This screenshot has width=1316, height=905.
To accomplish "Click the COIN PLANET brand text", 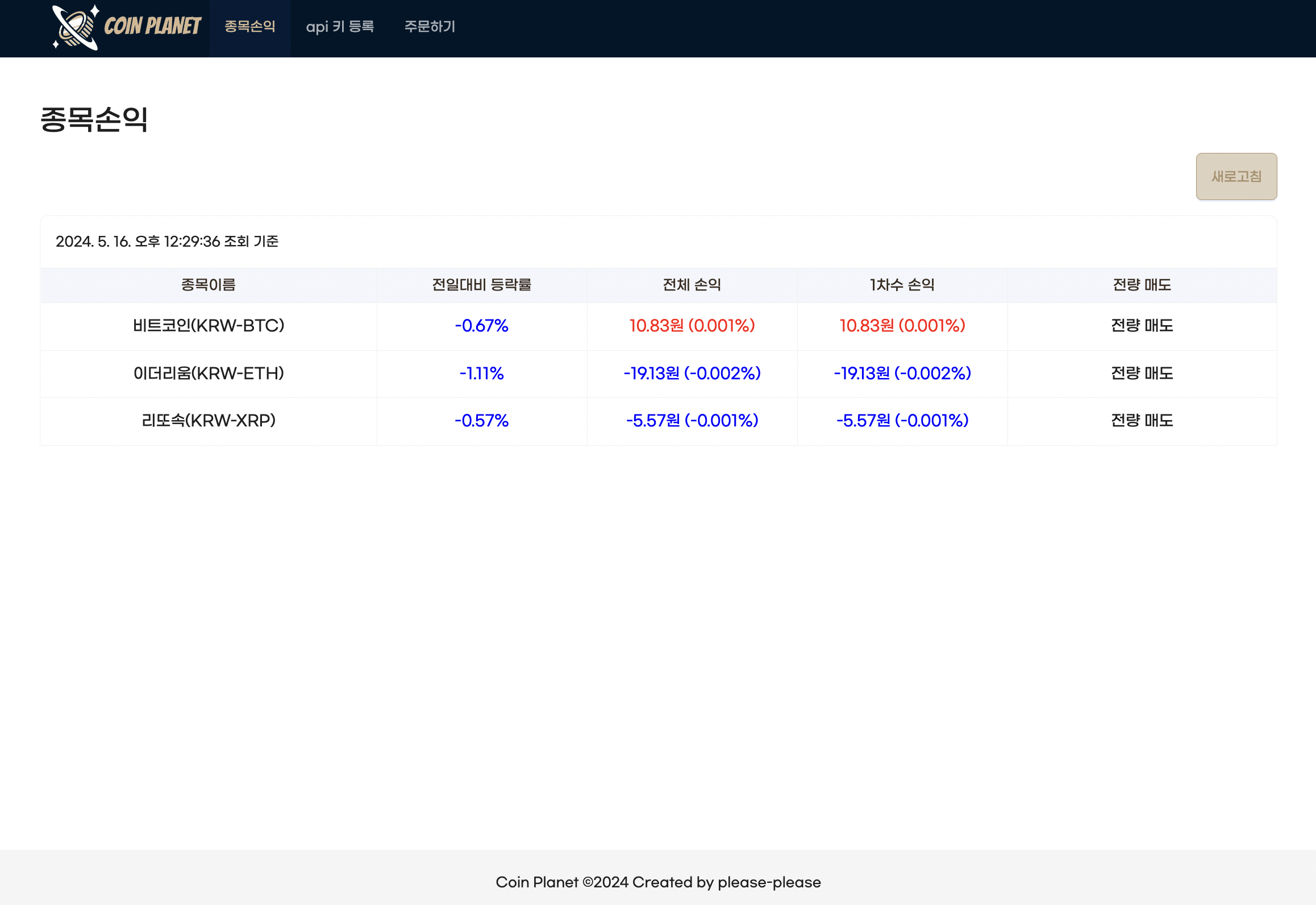I will click(152, 26).
